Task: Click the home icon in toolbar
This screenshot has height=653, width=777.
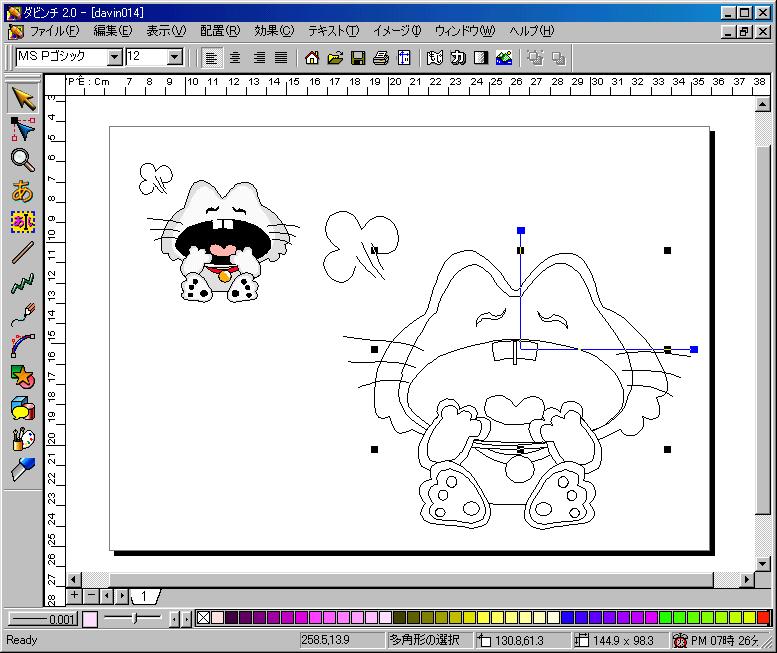Action: click(x=312, y=58)
